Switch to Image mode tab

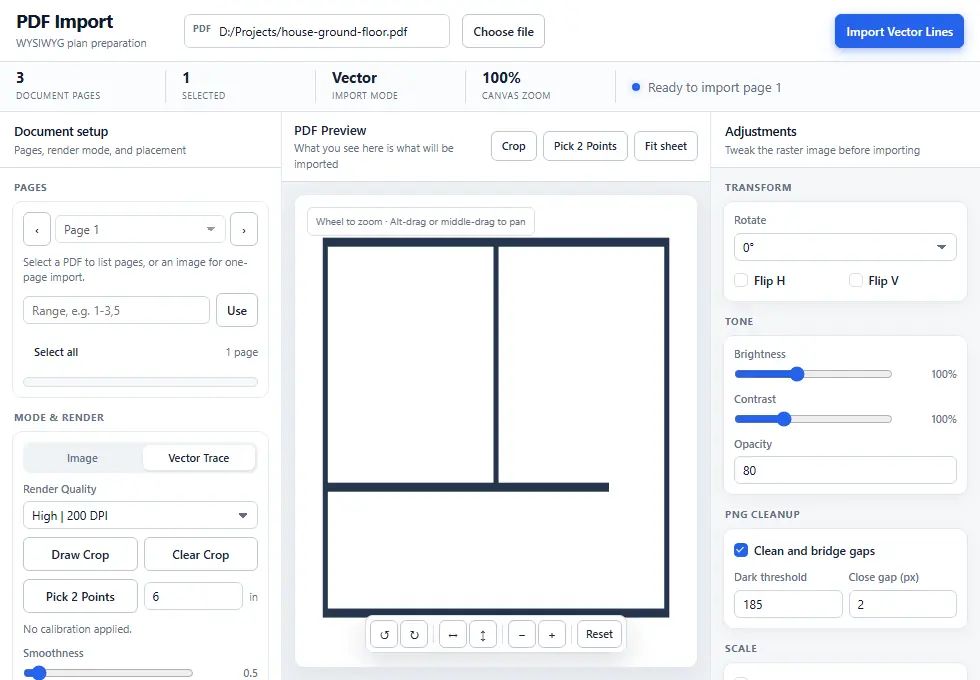coord(82,458)
